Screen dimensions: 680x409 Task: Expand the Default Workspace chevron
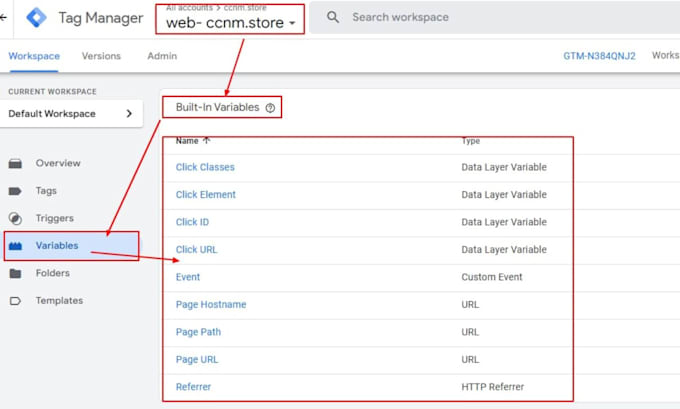tap(129, 114)
